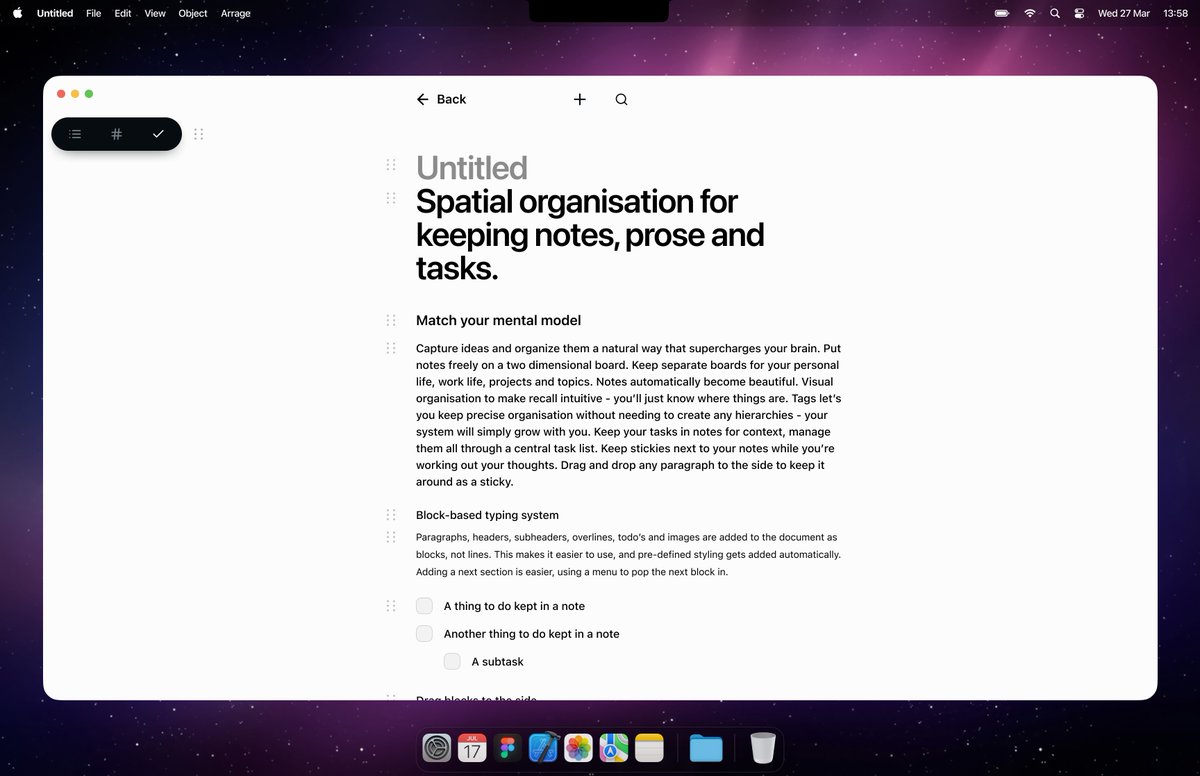
Task: Click the Spatial organisation heading text
Action: (x=590, y=235)
